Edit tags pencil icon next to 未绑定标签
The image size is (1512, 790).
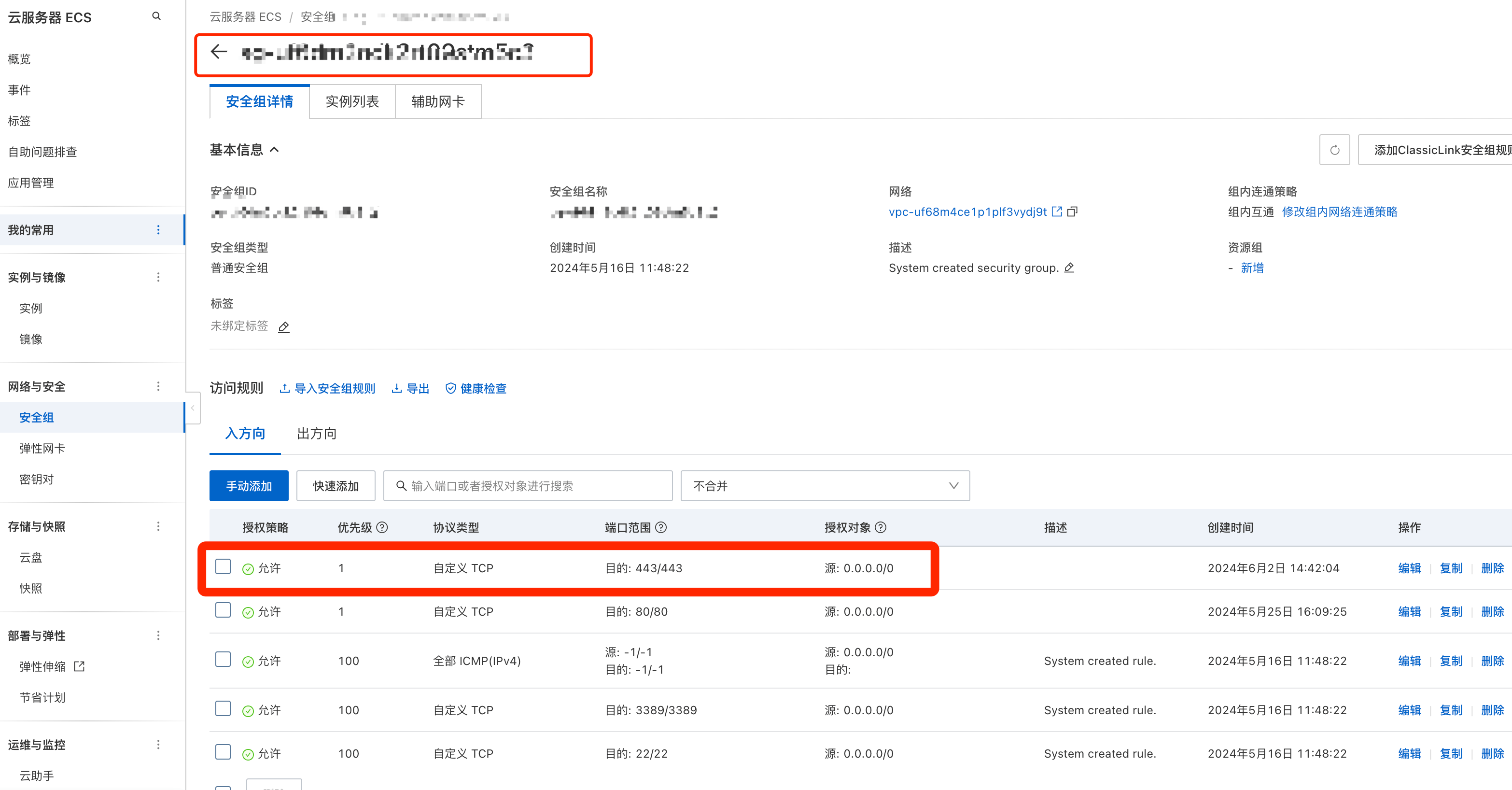coord(283,327)
